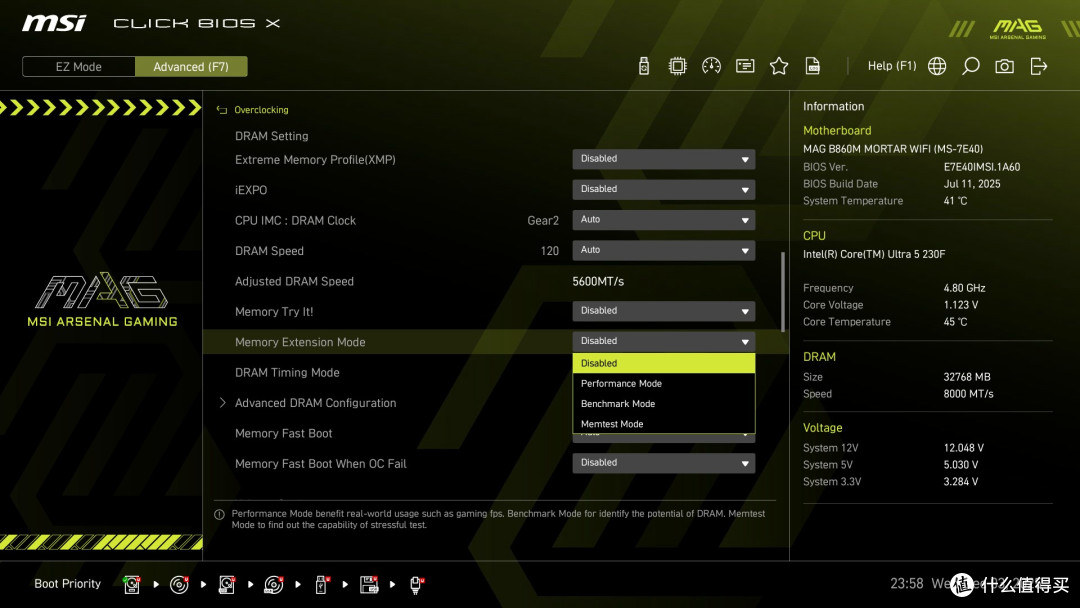
Task: Click the DRAM Size 32768 MB value
Action: 967,377
